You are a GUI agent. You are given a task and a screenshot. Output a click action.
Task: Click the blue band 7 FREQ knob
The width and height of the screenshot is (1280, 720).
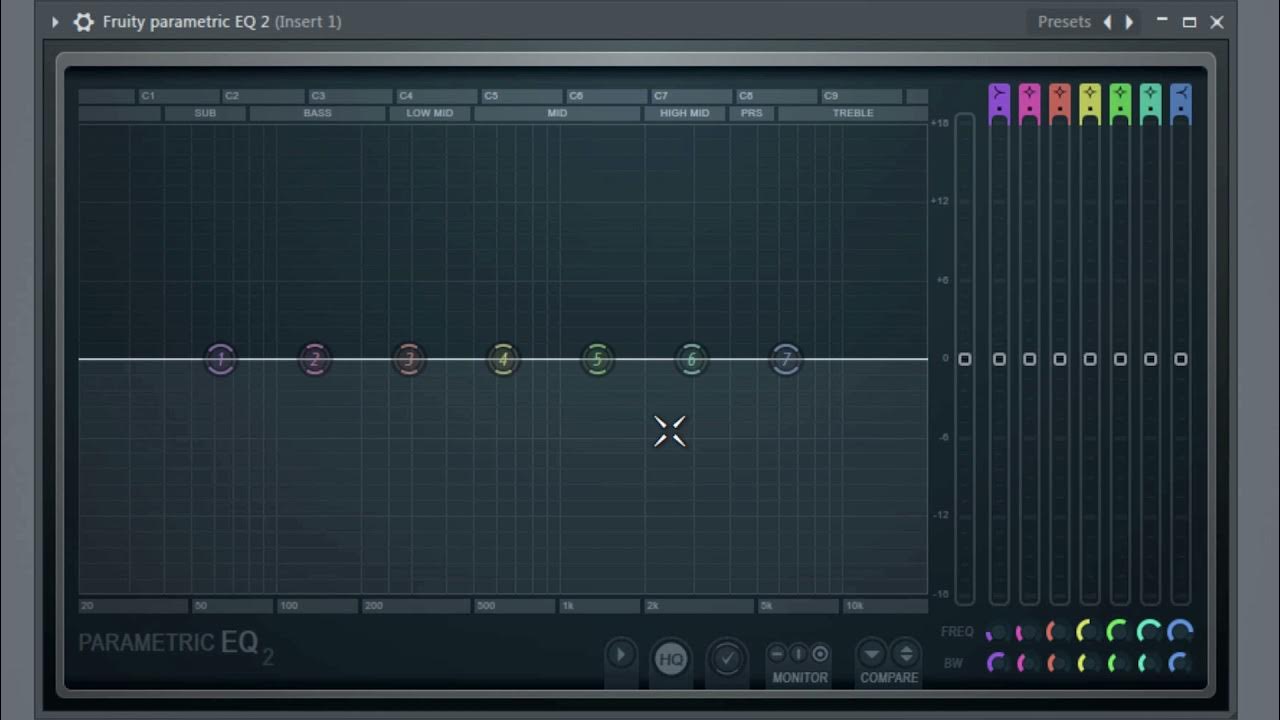tap(1181, 633)
